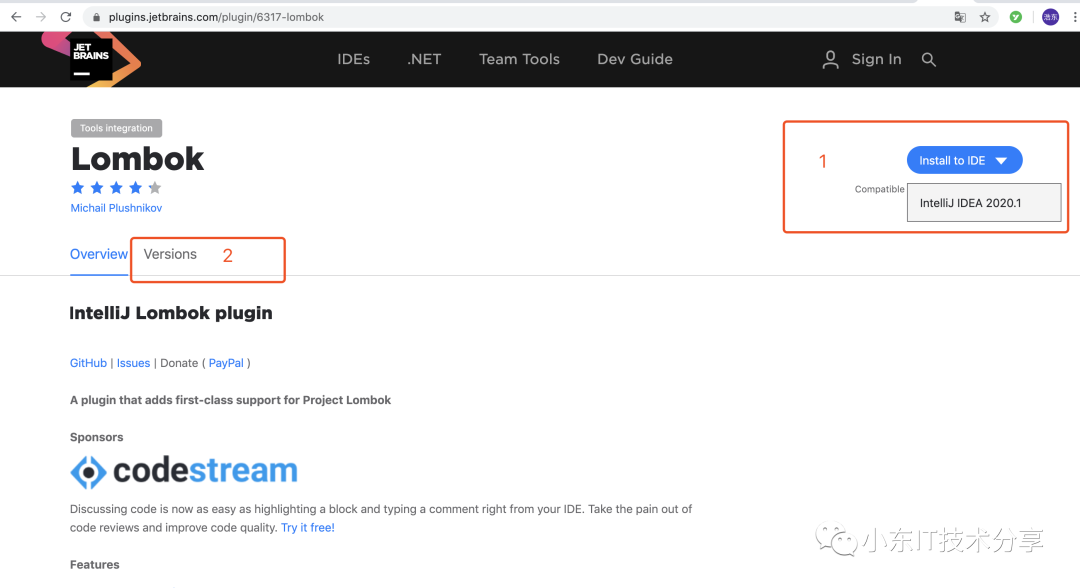The image size is (1080, 588).
Task: Click Sign In link
Action: (876, 59)
